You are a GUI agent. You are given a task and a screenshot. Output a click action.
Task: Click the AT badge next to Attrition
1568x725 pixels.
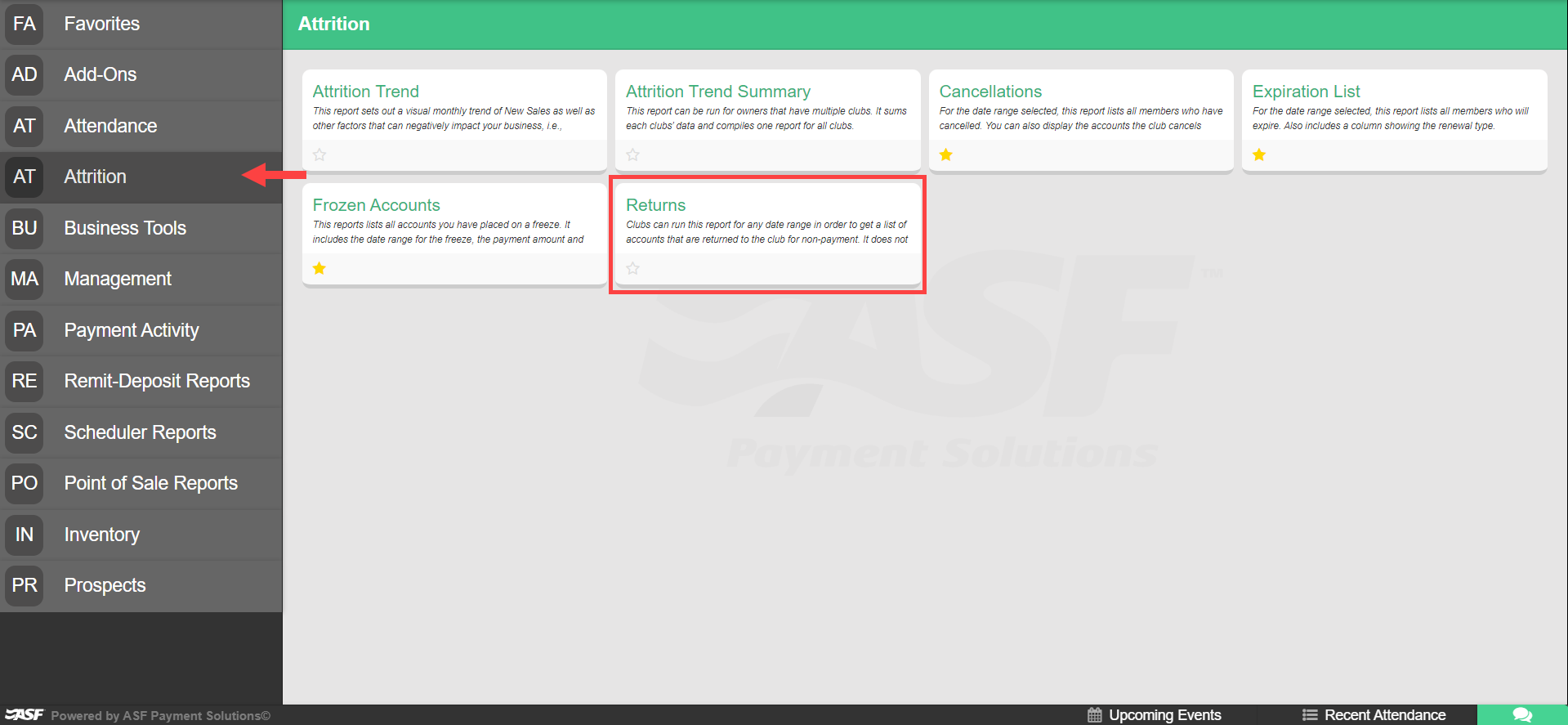click(x=24, y=177)
